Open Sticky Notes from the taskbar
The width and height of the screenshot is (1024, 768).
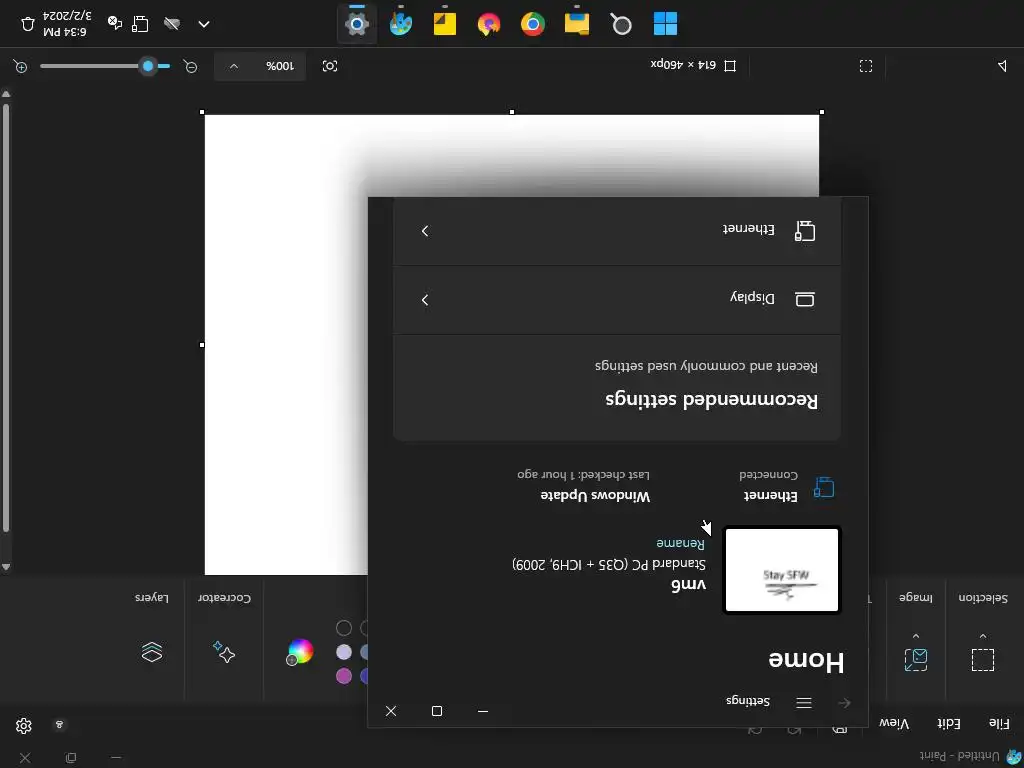click(x=445, y=24)
